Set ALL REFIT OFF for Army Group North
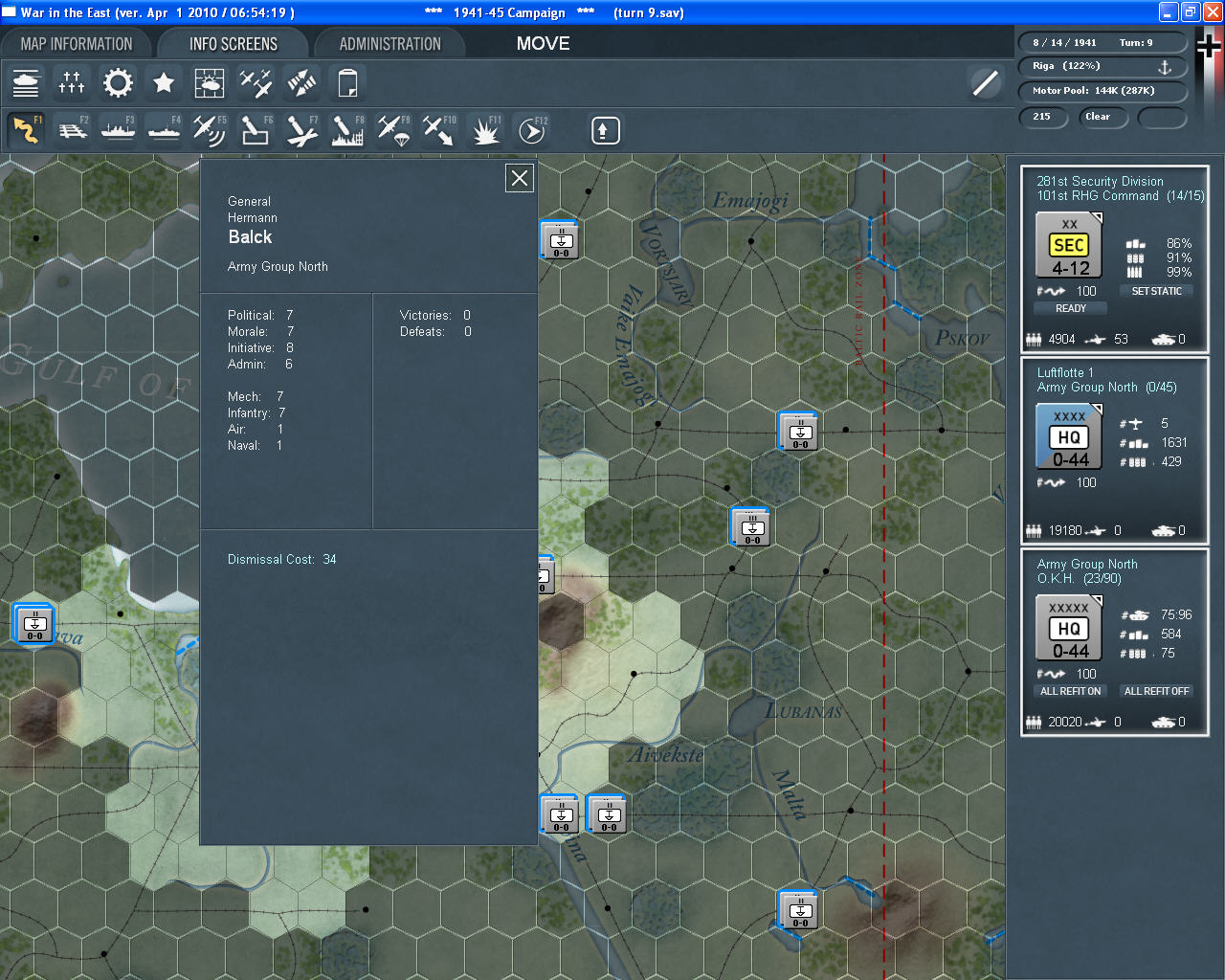This screenshot has width=1225, height=980. click(x=1156, y=691)
